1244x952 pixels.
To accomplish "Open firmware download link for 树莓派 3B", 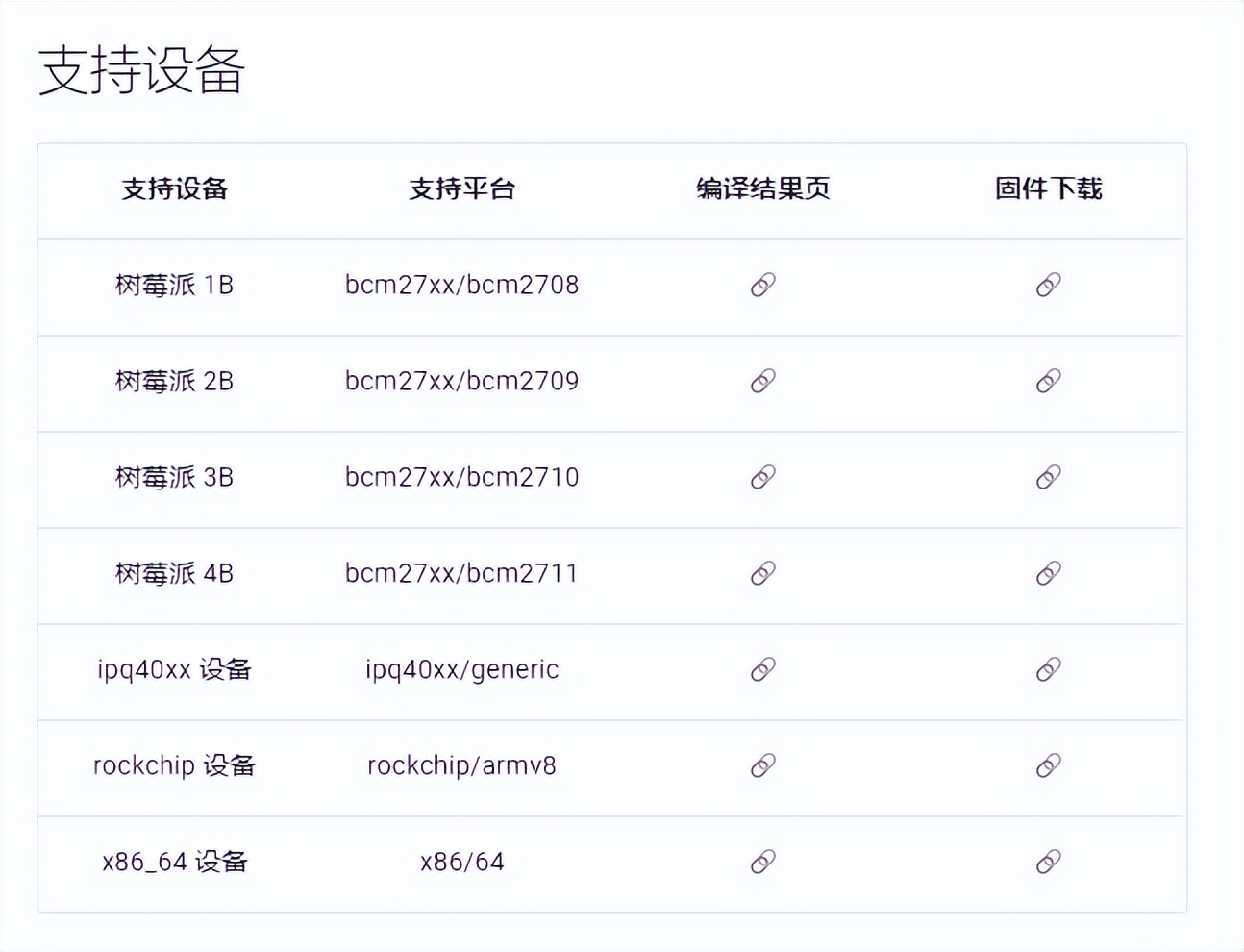I will point(1049,477).
